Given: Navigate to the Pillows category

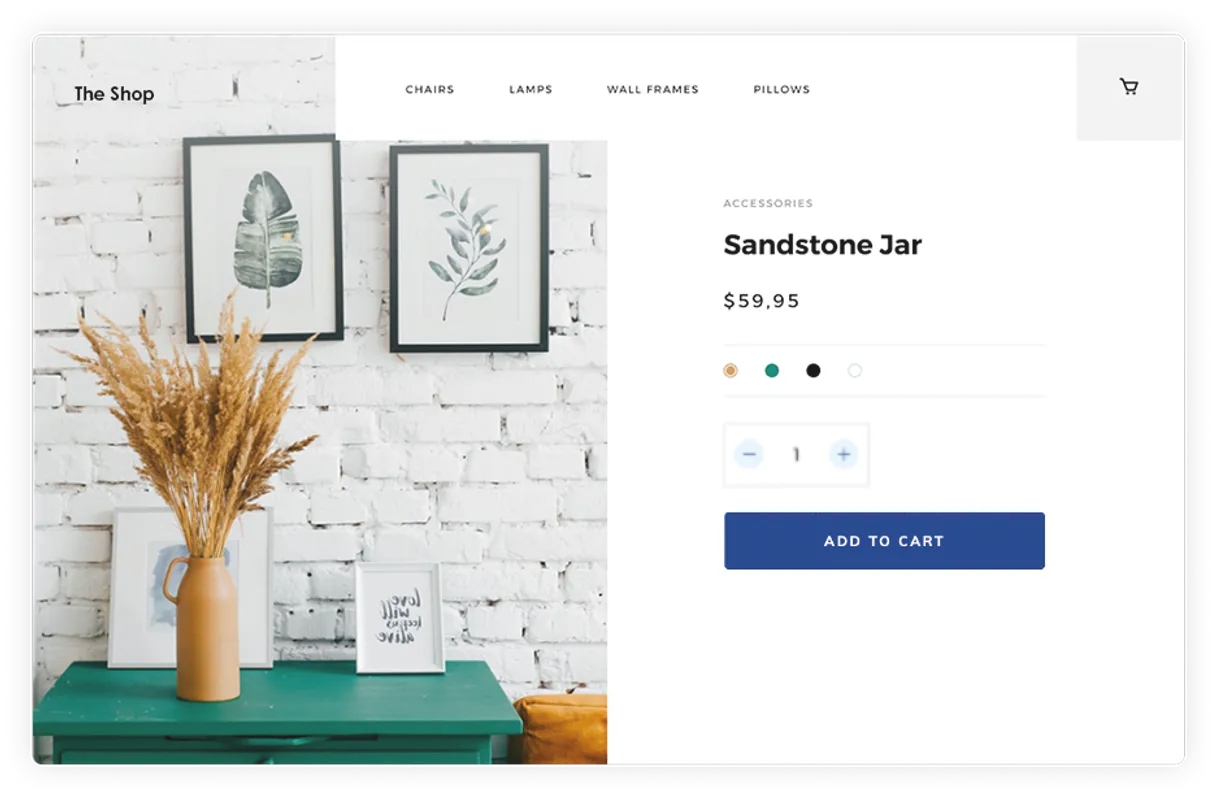Looking at the screenshot, I should click(x=782, y=89).
